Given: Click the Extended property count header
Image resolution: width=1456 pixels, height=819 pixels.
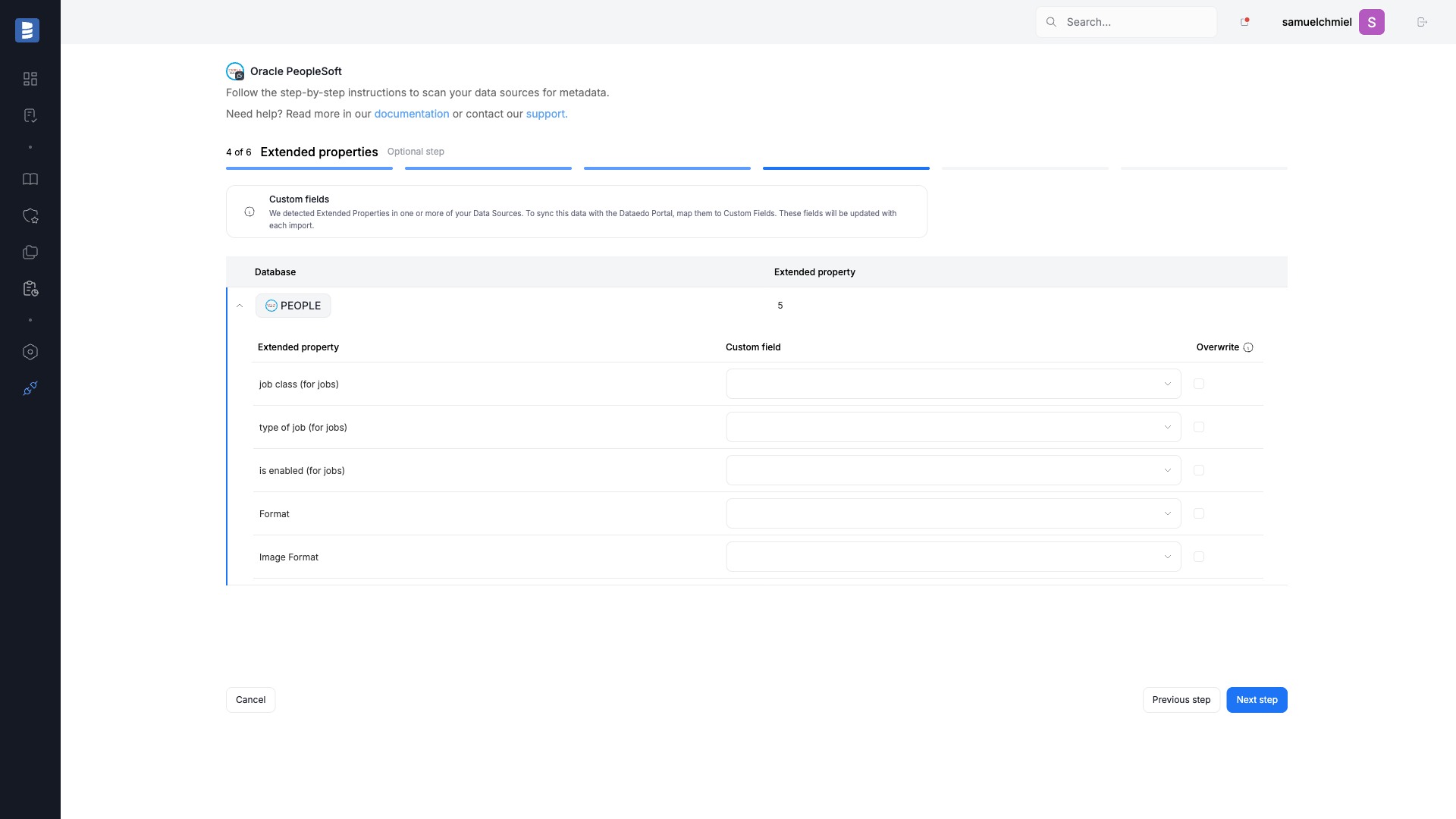Looking at the screenshot, I should tap(814, 272).
